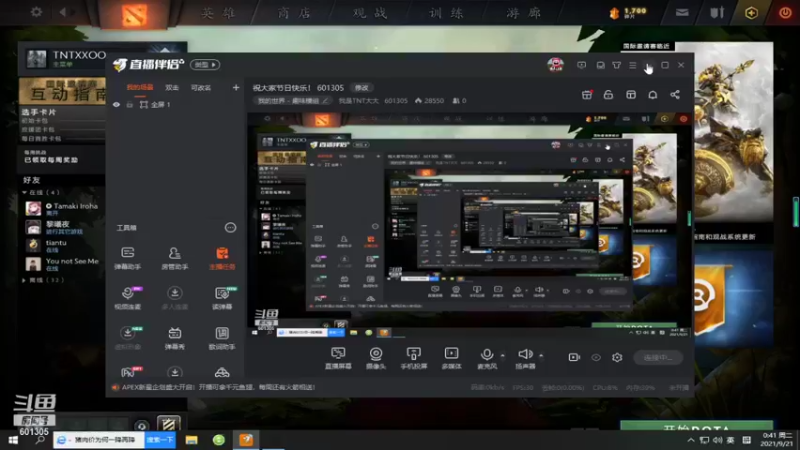Open stream settings gear beside 连接中 button
This screenshot has height=450, width=800.
pos(617,357)
